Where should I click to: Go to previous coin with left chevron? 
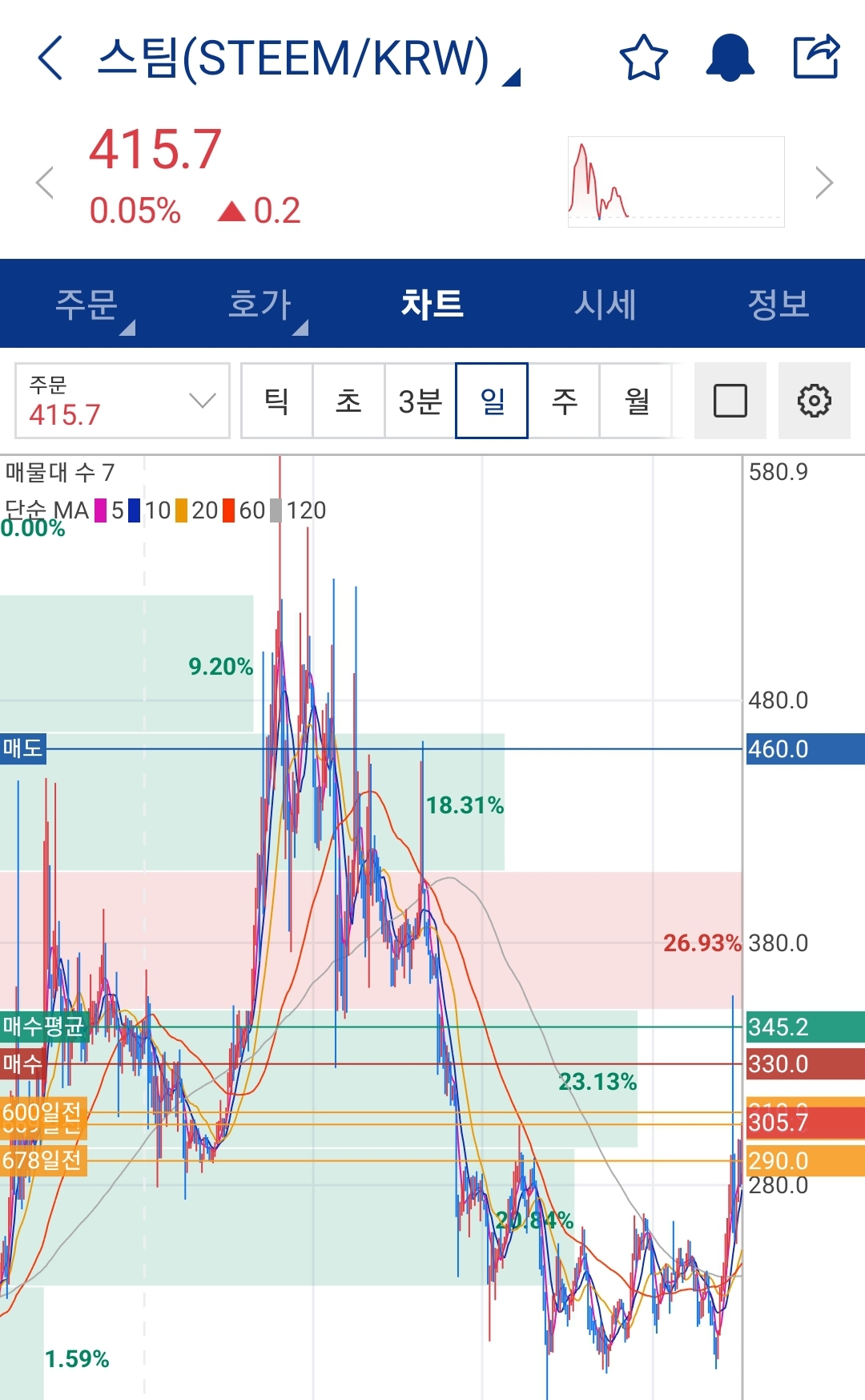coord(45,183)
